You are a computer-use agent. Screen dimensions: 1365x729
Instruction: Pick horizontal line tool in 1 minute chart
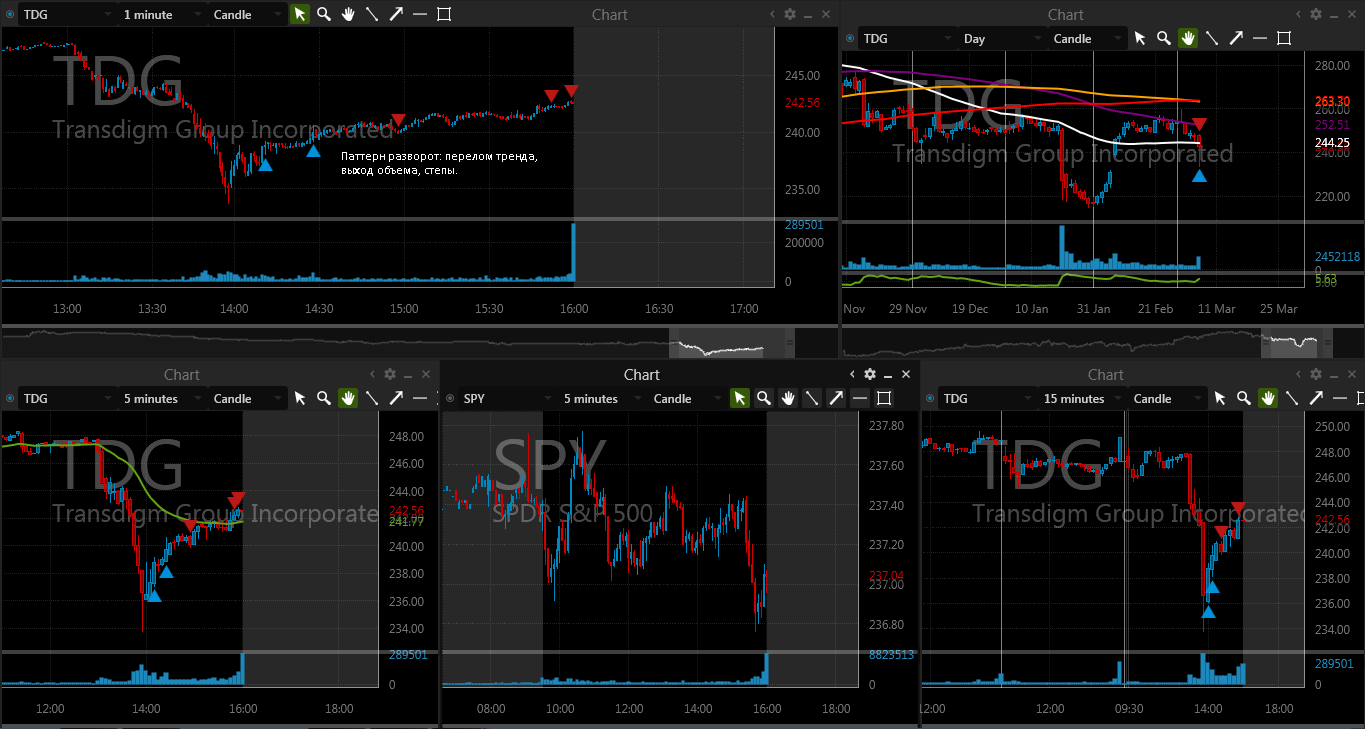[420, 14]
